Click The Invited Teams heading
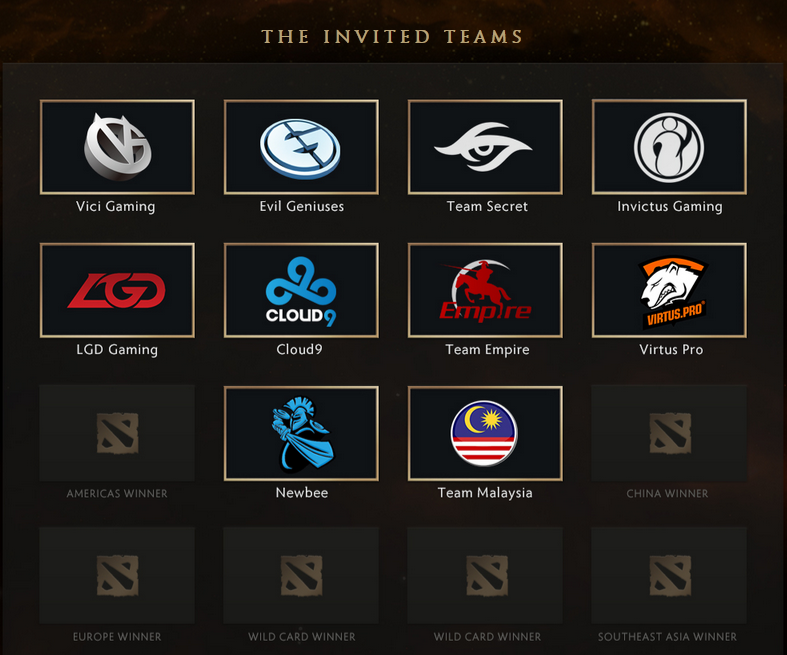Screen dimensions: 787x655 (x=392, y=37)
